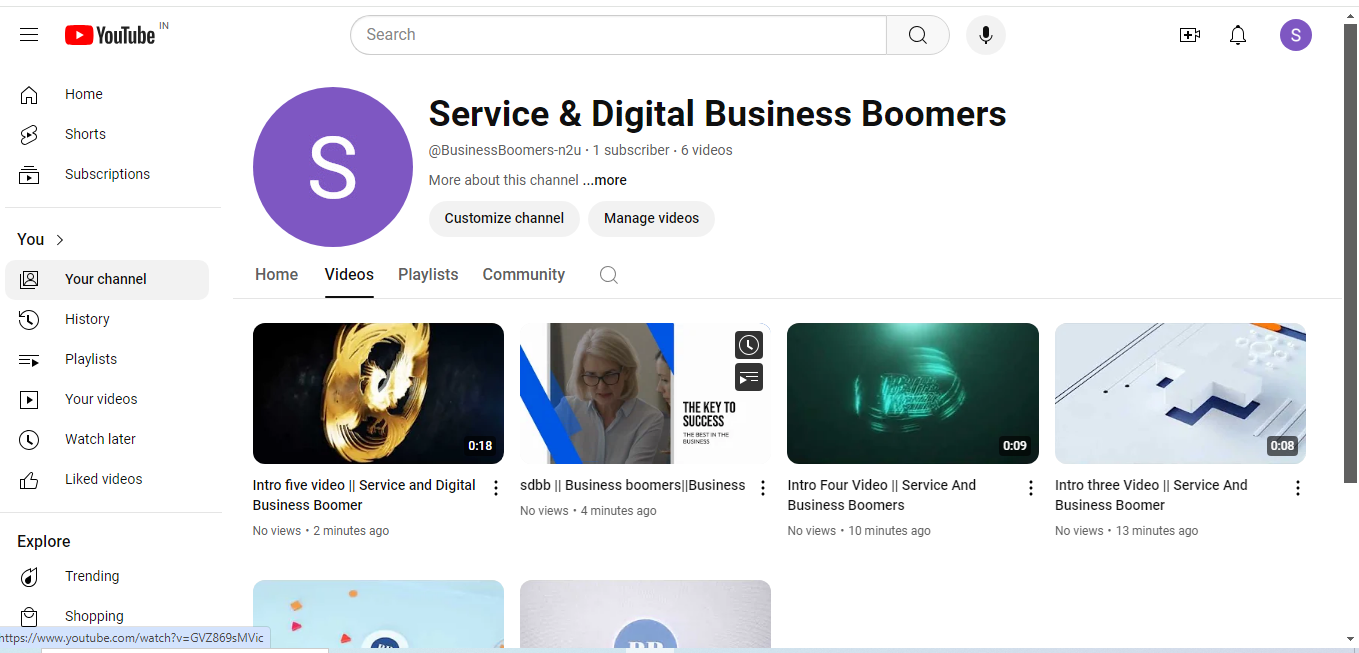This screenshot has width=1359, height=653.
Task: Add sdbb video to queue
Action: [749, 377]
